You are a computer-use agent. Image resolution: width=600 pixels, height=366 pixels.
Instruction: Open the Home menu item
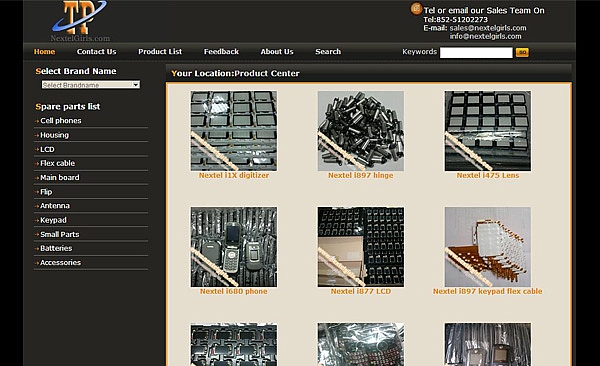[x=44, y=52]
